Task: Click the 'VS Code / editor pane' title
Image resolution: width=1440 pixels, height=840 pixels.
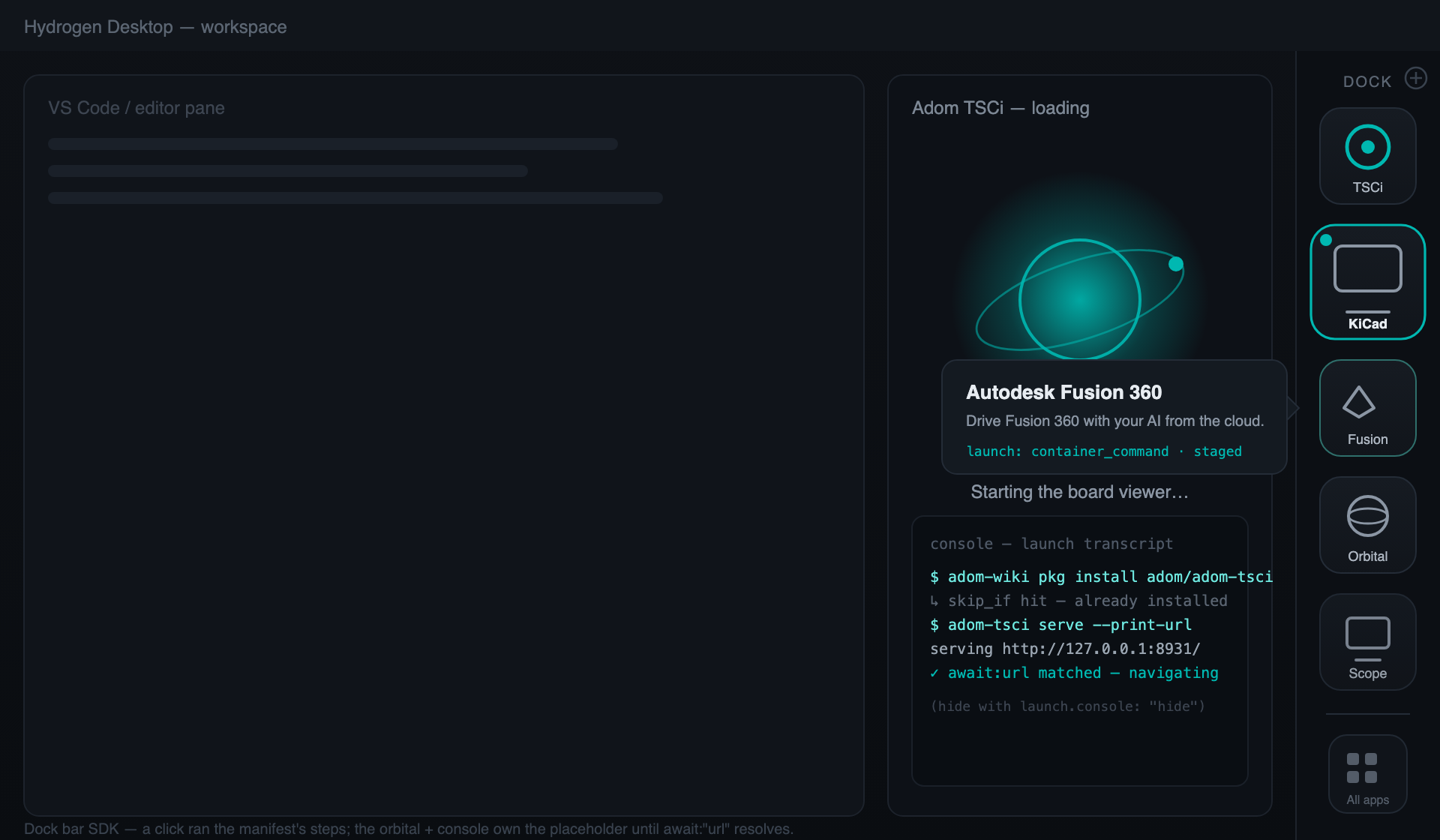Action: click(136, 108)
